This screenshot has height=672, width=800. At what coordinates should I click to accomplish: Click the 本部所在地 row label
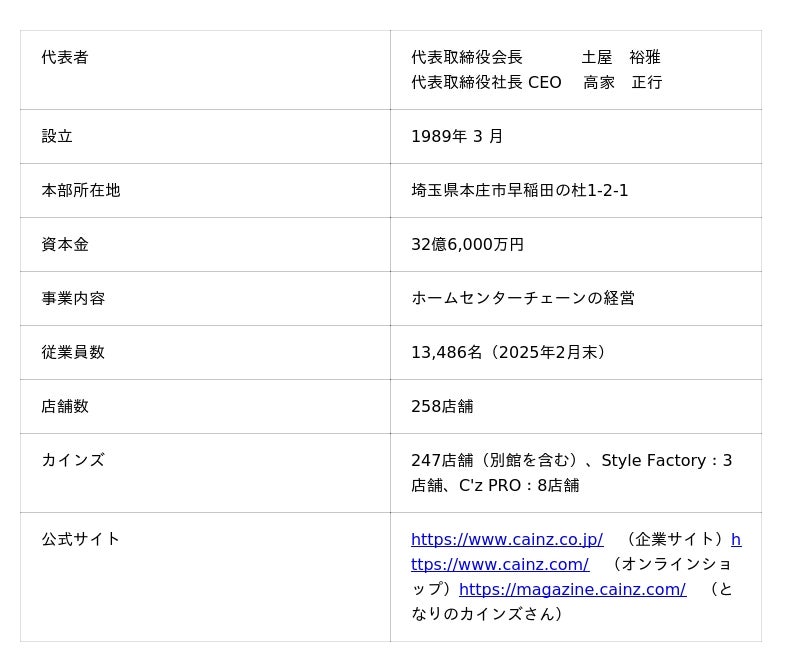[81, 190]
